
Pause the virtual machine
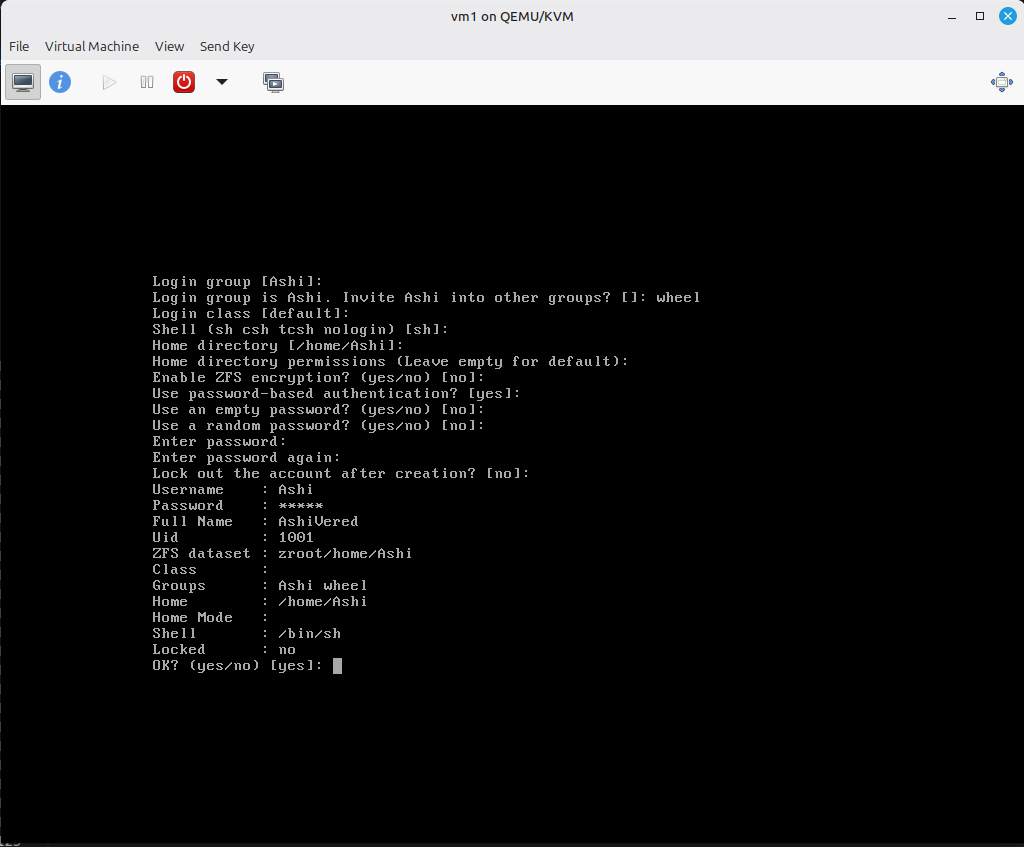tap(147, 82)
